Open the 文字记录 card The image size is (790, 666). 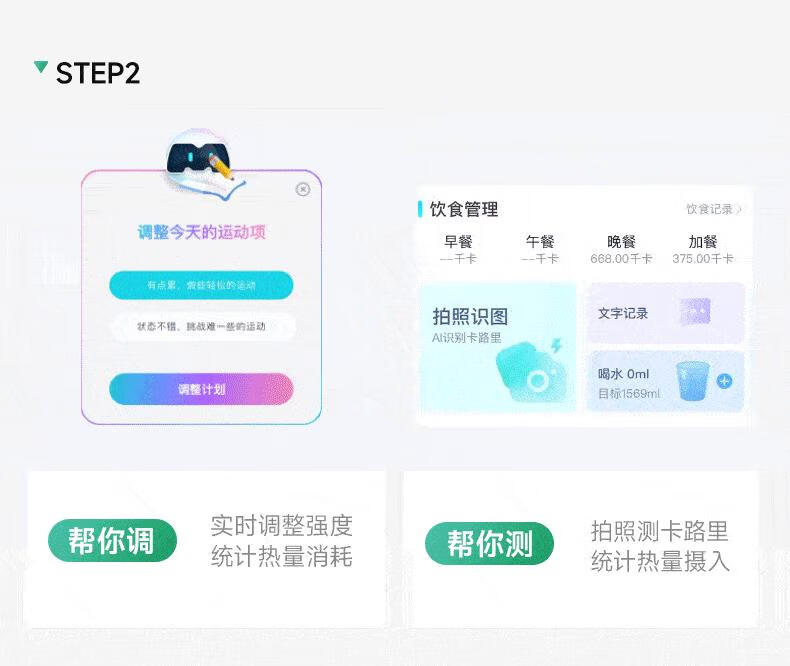[666, 313]
